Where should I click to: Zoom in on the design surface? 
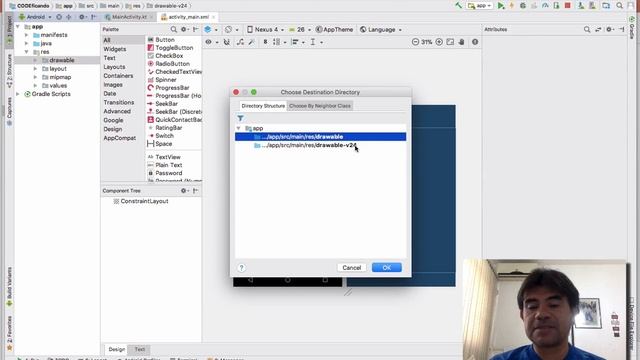tap(439, 42)
